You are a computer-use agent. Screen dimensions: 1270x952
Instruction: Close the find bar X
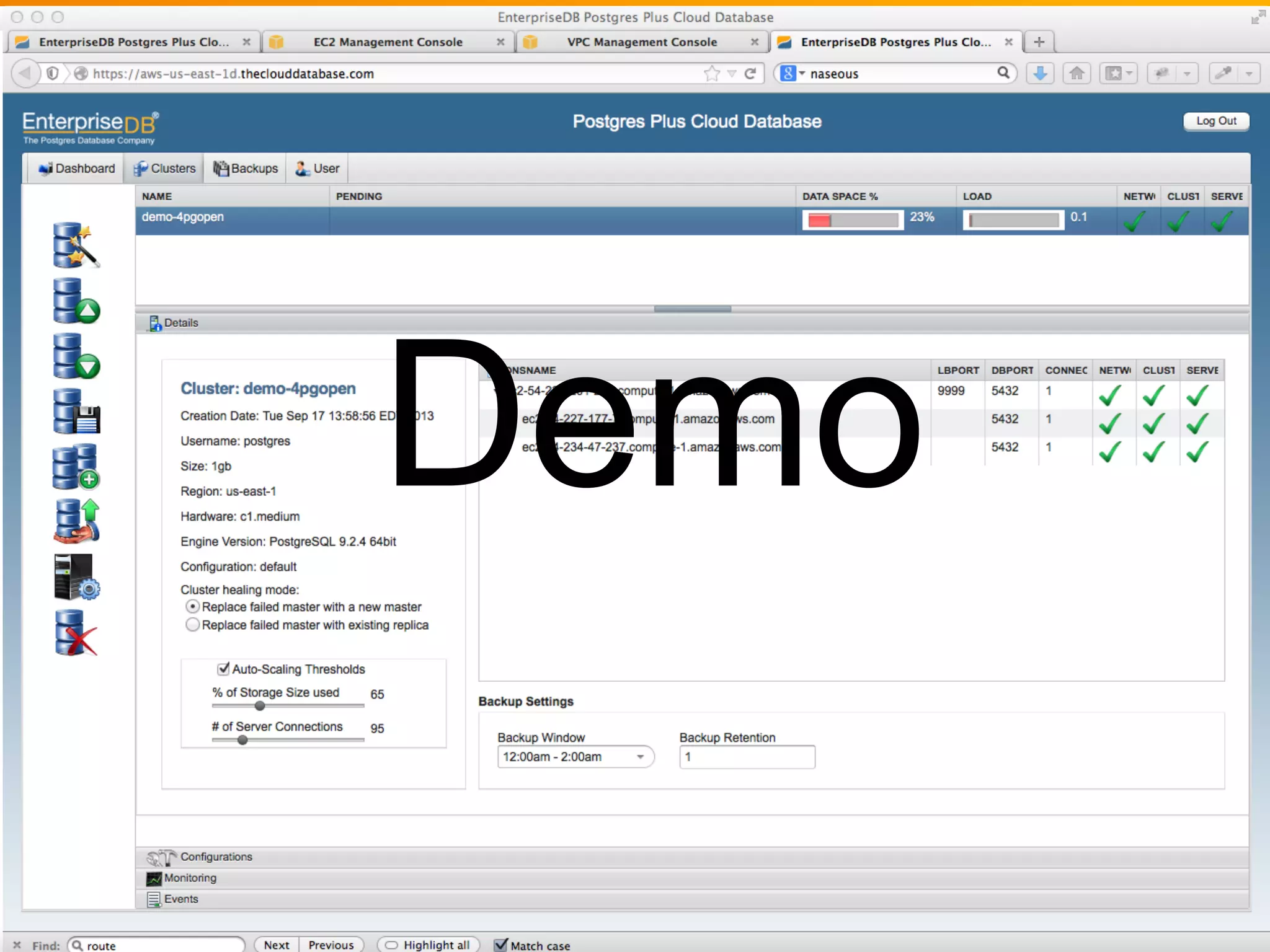pyautogui.click(x=17, y=945)
